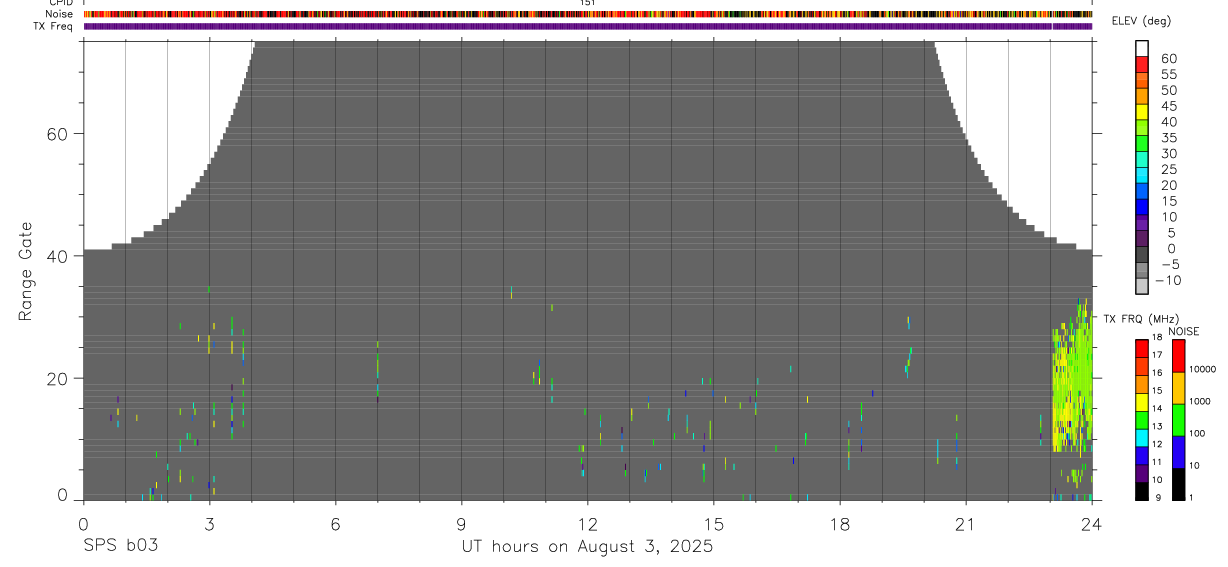Click the '3' tick on the UT hours axis
Screen dimensions: 1228x567
209,524
